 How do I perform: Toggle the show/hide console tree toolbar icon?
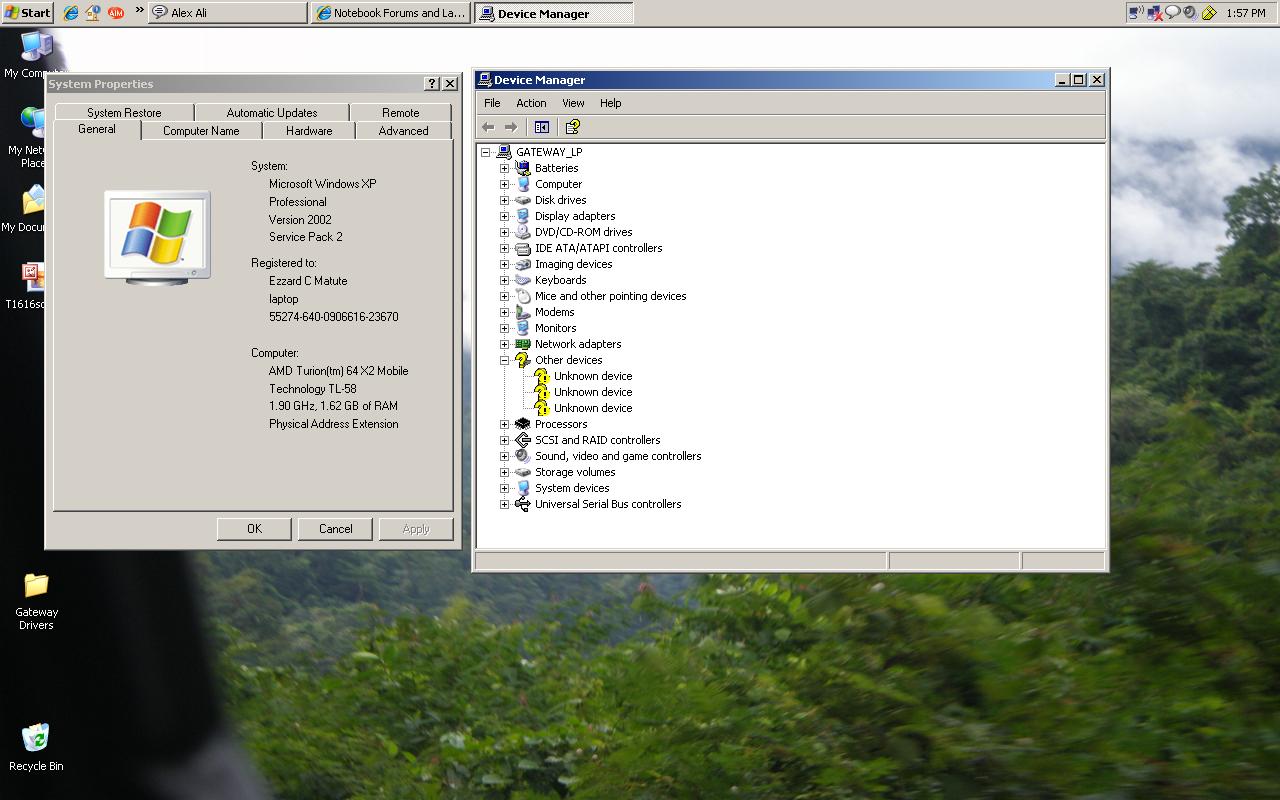click(x=542, y=127)
